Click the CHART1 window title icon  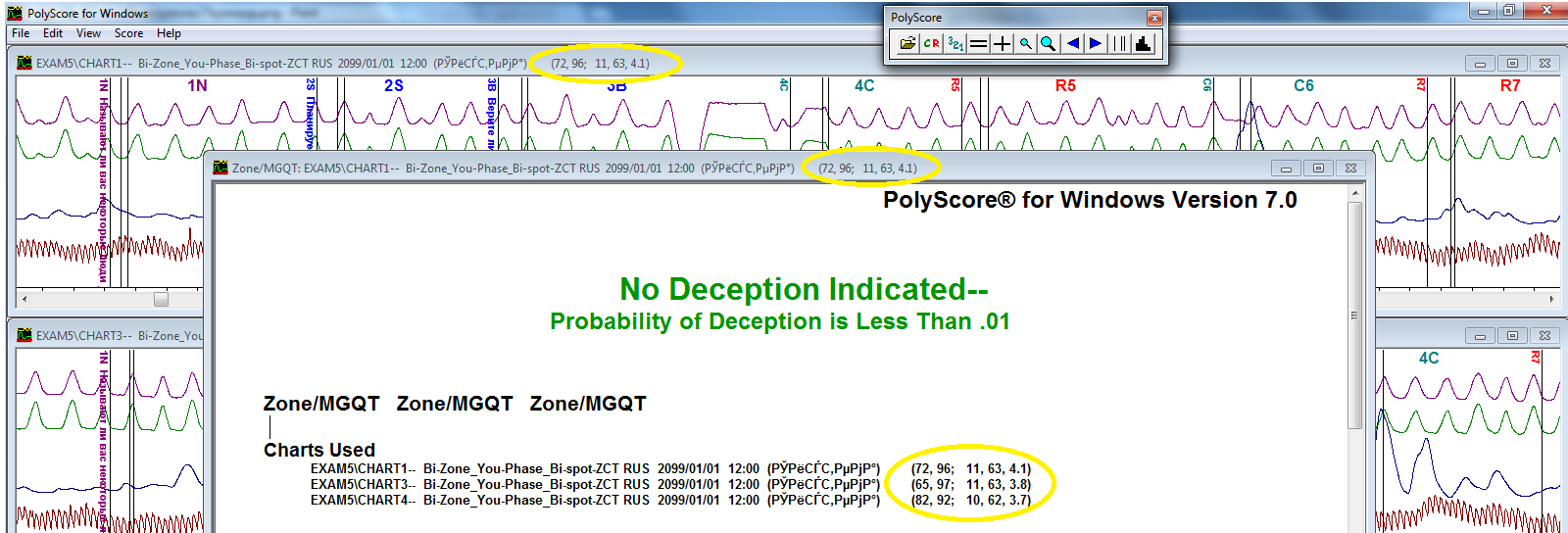(24, 63)
